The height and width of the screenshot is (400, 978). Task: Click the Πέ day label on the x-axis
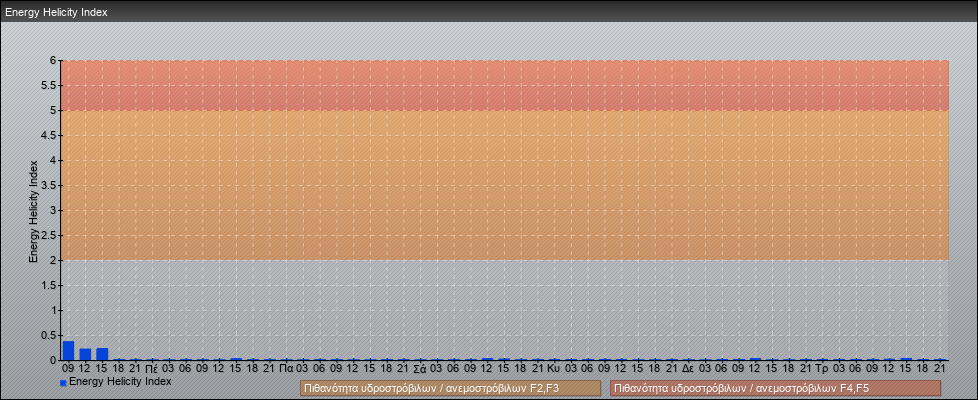click(x=152, y=369)
